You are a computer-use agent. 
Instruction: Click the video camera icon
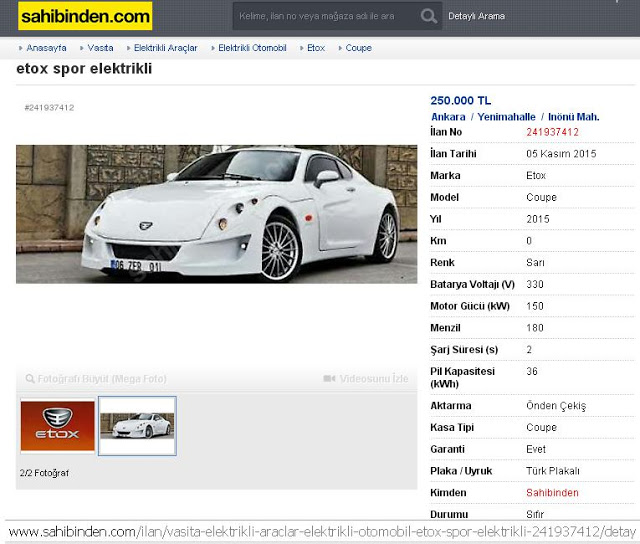329,379
